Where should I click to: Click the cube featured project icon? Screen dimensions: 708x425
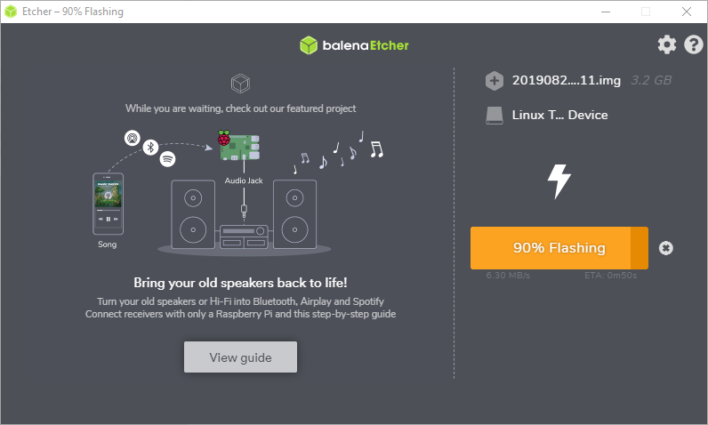tap(240, 82)
